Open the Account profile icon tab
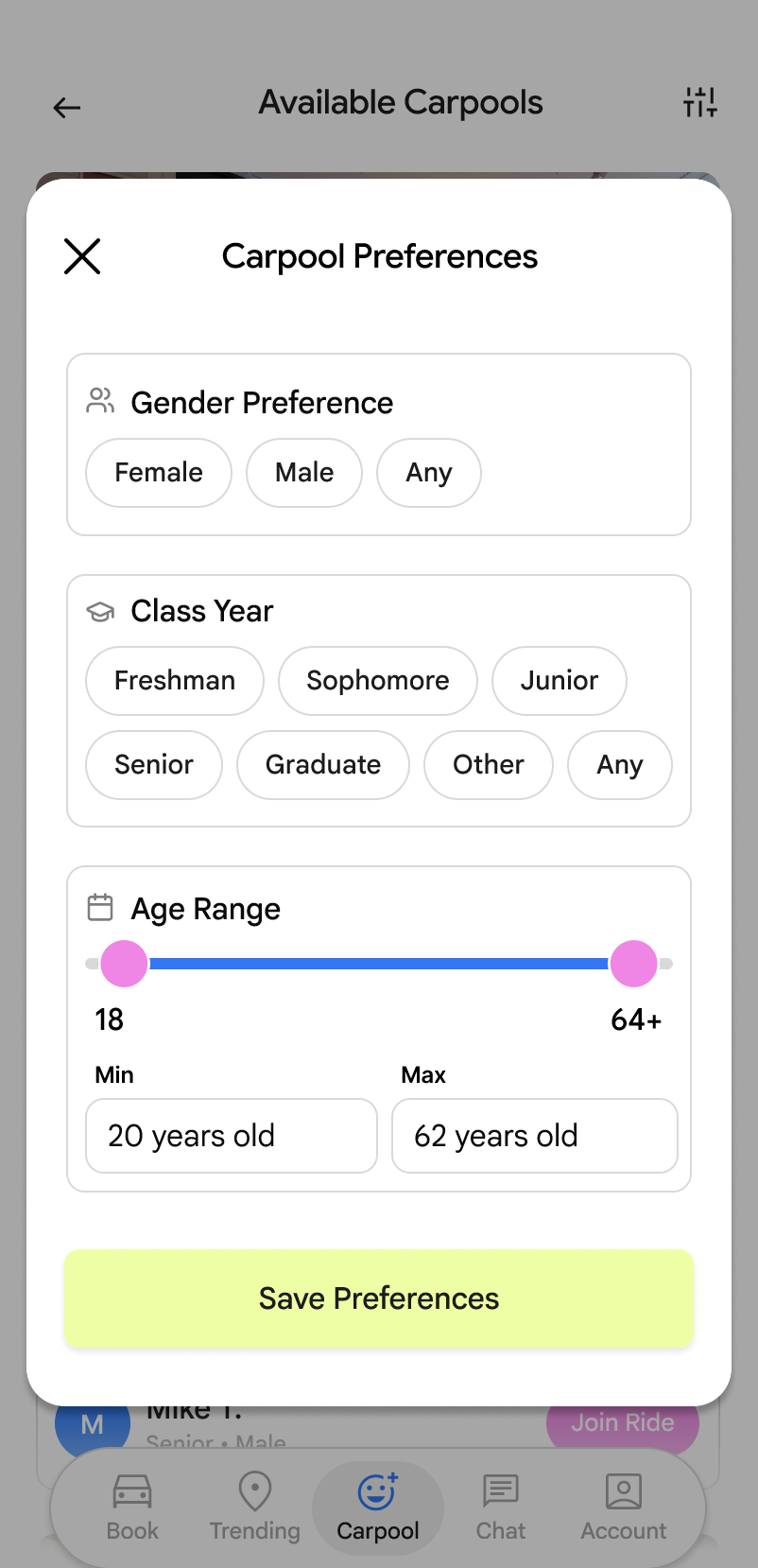Screen dimensions: 758x1568 [x=624, y=1507]
